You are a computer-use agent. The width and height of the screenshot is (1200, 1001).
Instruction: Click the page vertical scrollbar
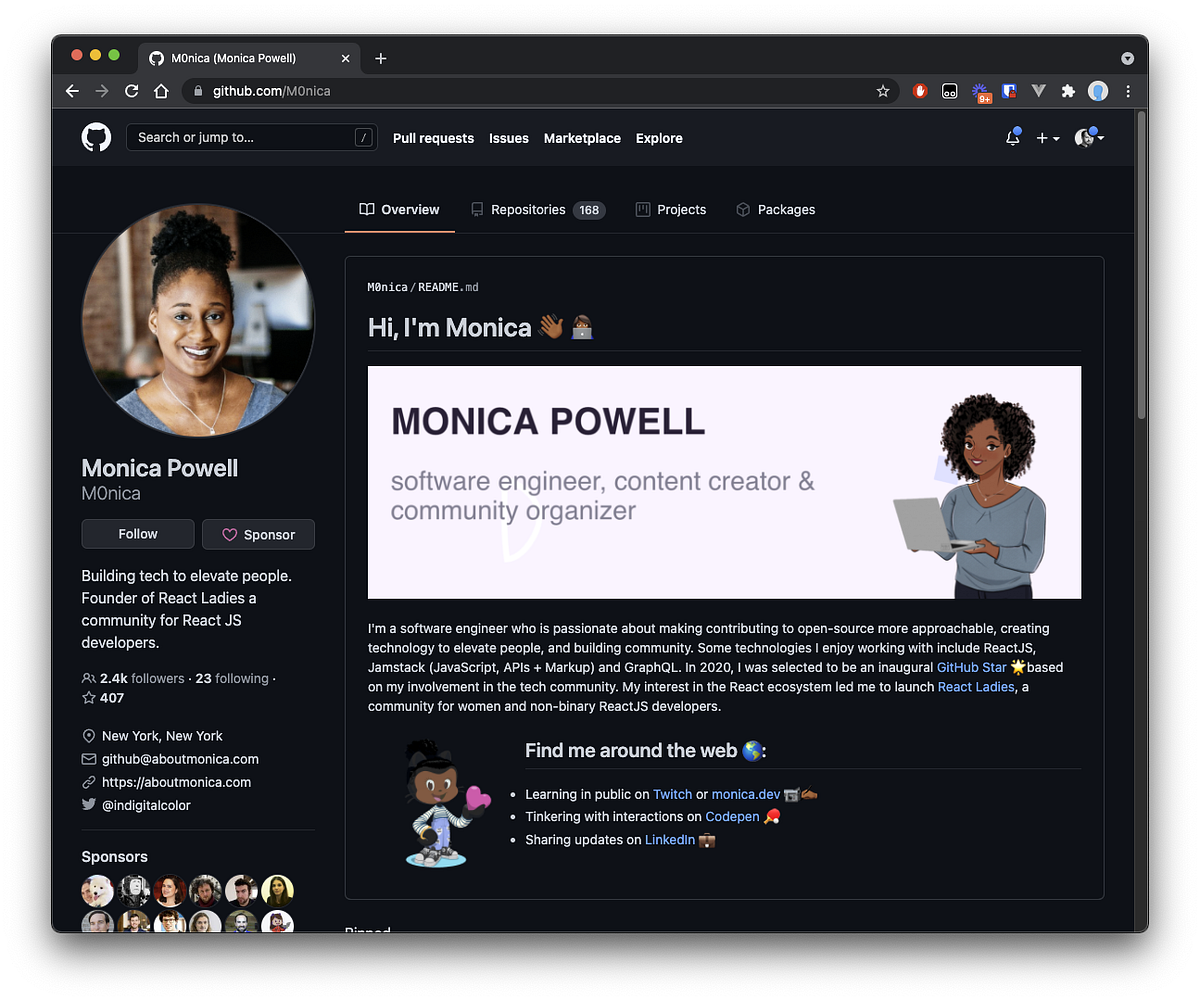(x=1142, y=265)
